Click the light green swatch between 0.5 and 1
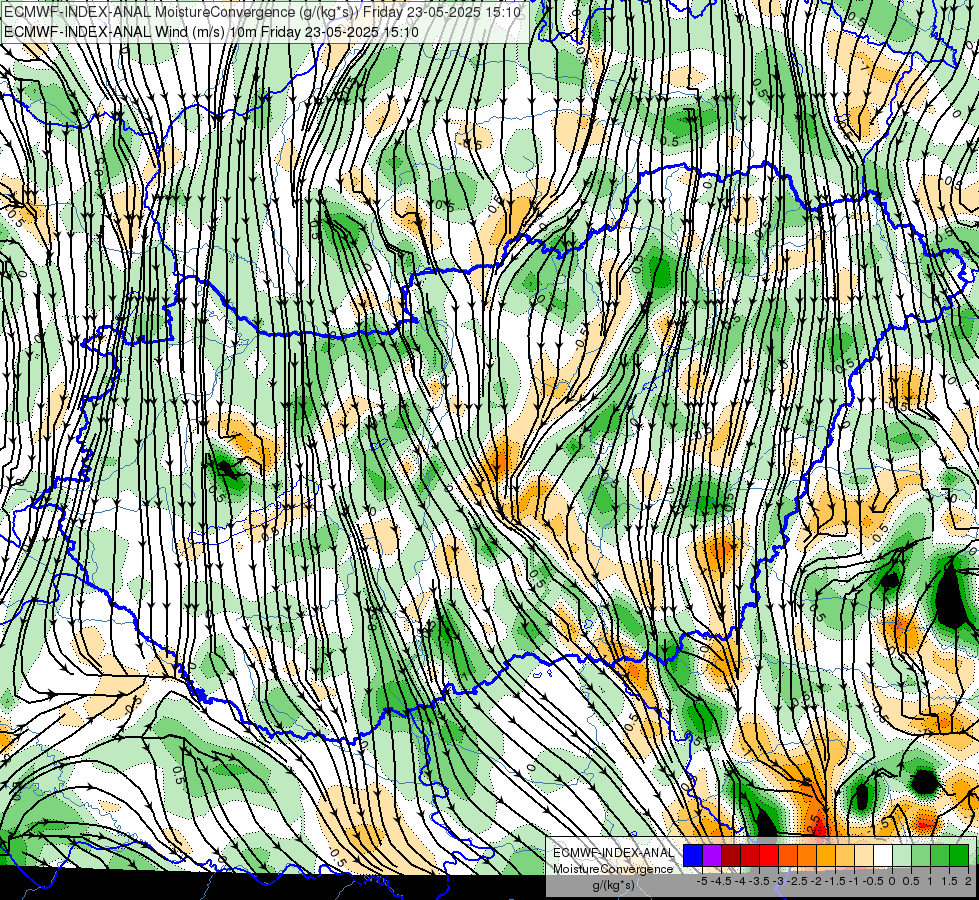979x900 pixels. coord(920,855)
